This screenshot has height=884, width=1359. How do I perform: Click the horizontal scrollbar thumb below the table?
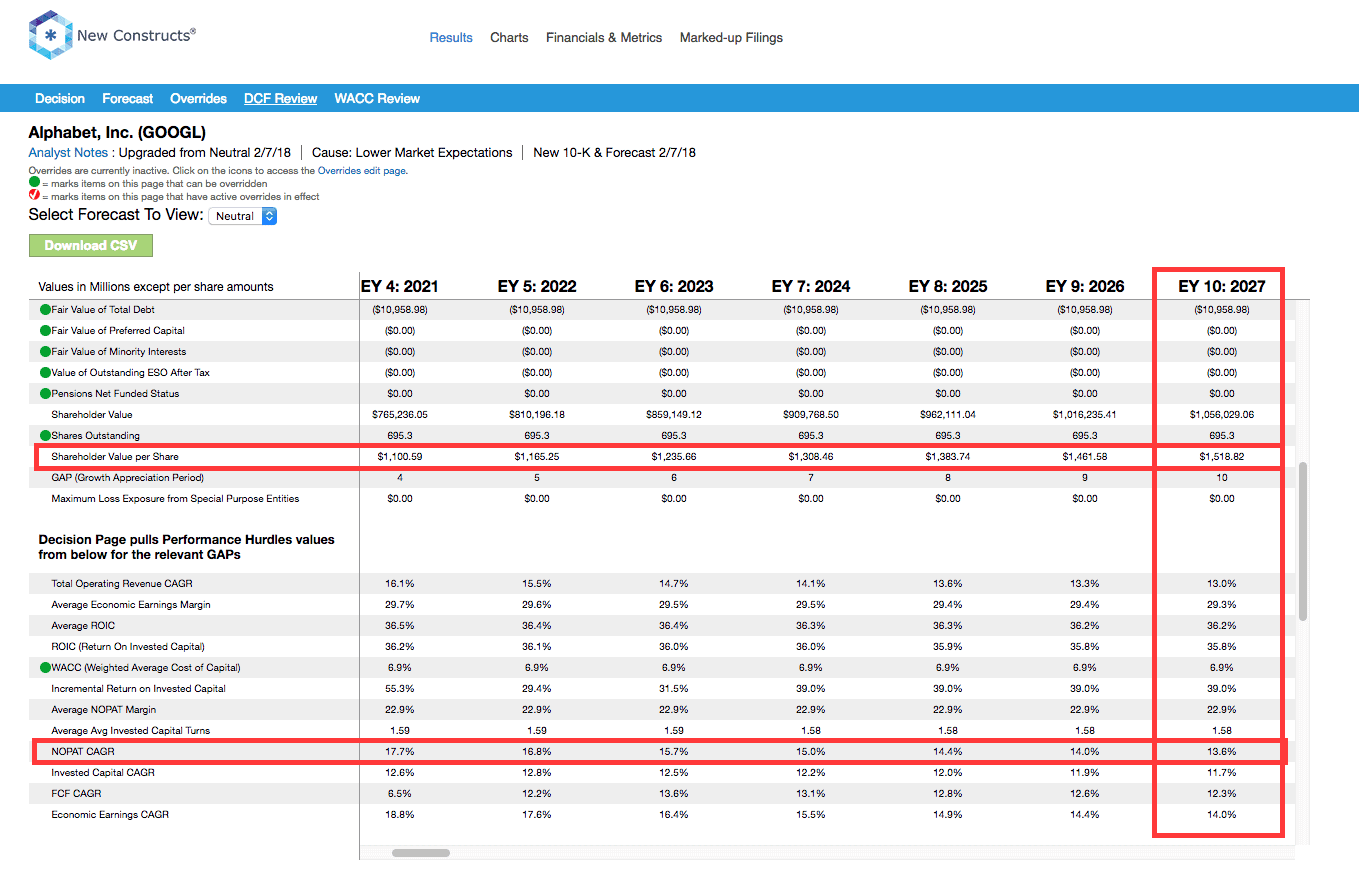(x=421, y=853)
